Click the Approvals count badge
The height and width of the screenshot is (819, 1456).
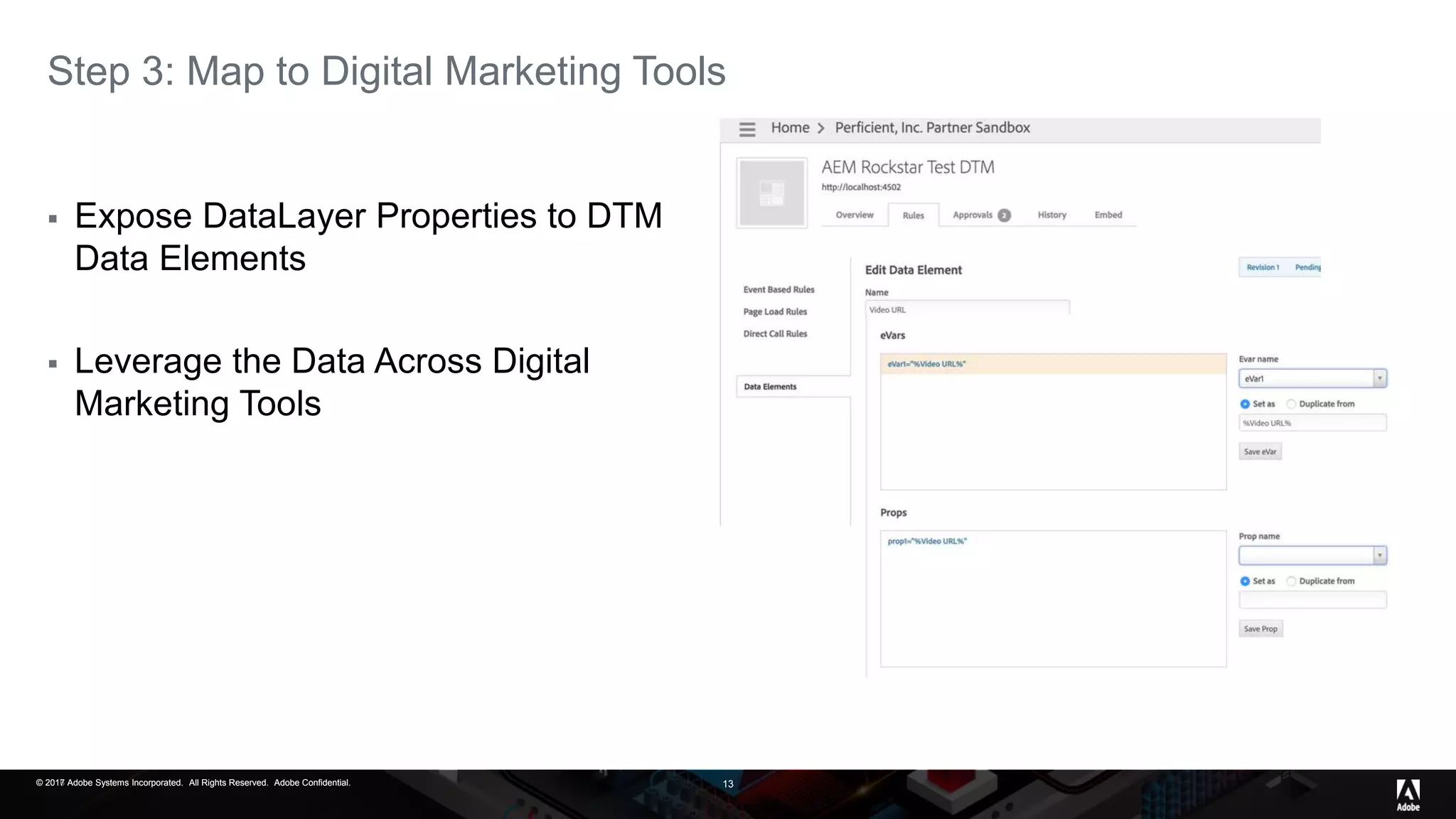tap(1004, 215)
